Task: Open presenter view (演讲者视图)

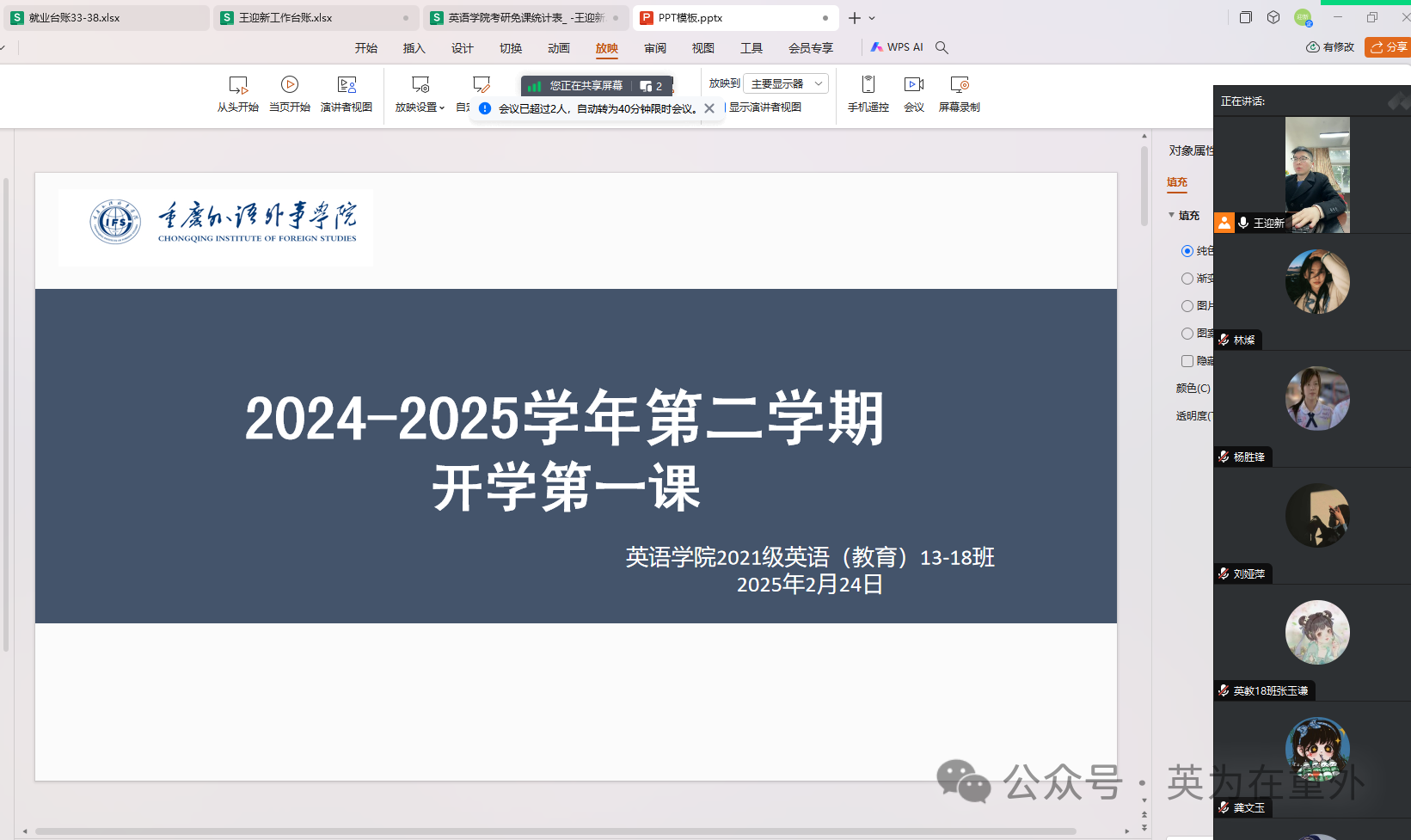Action: pos(347,95)
